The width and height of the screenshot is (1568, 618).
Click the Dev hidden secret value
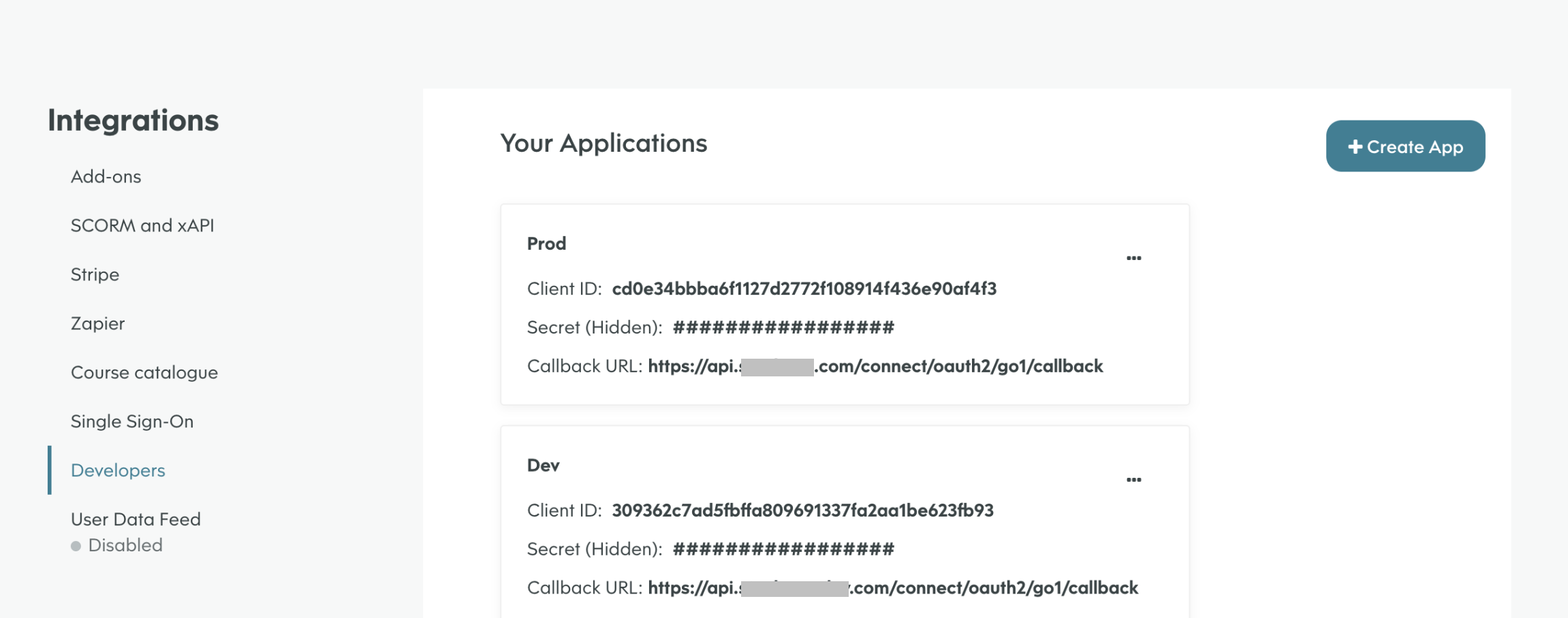coord(783,549)
